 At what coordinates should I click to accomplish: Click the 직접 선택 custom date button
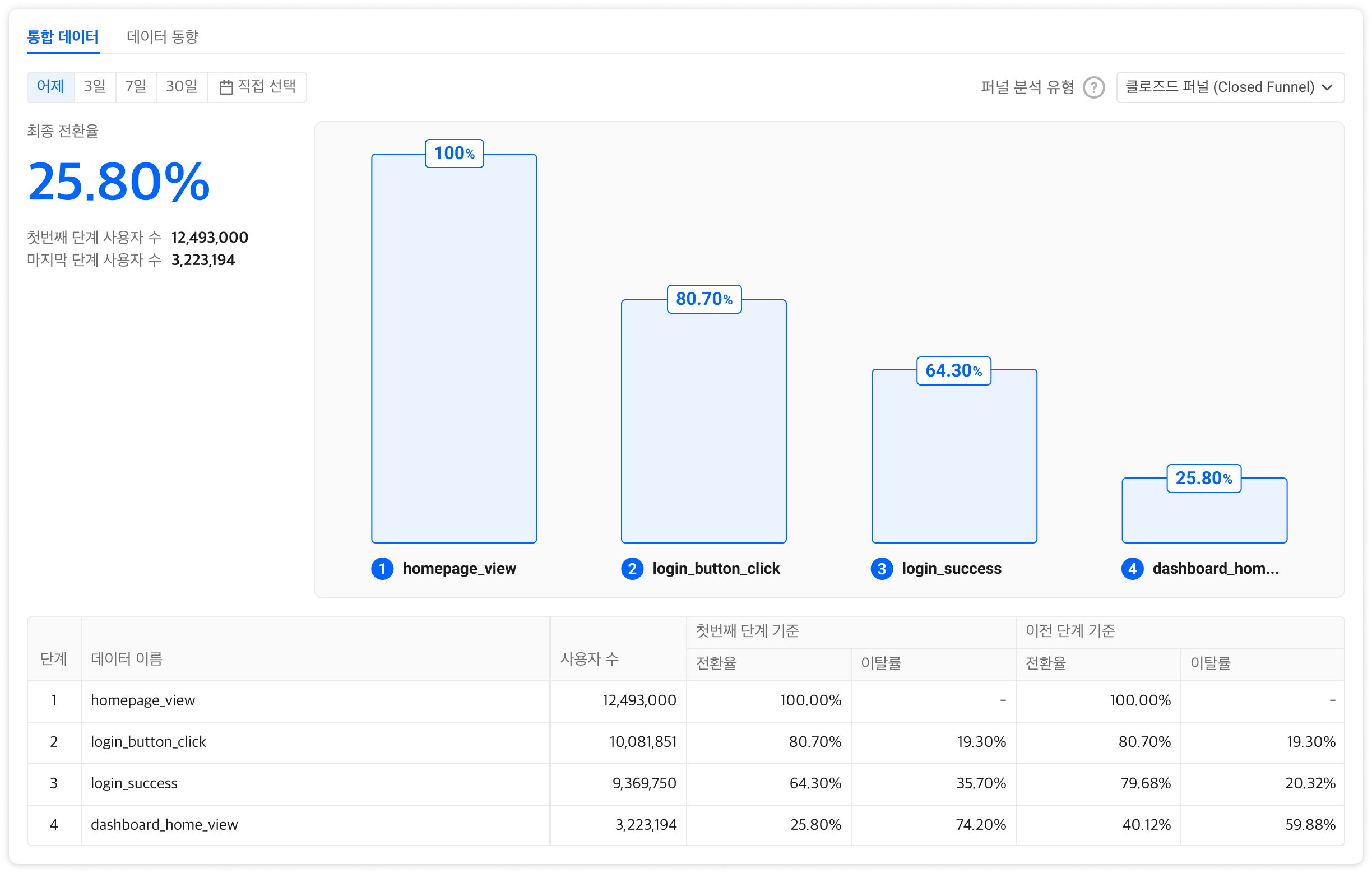point(258,86)
